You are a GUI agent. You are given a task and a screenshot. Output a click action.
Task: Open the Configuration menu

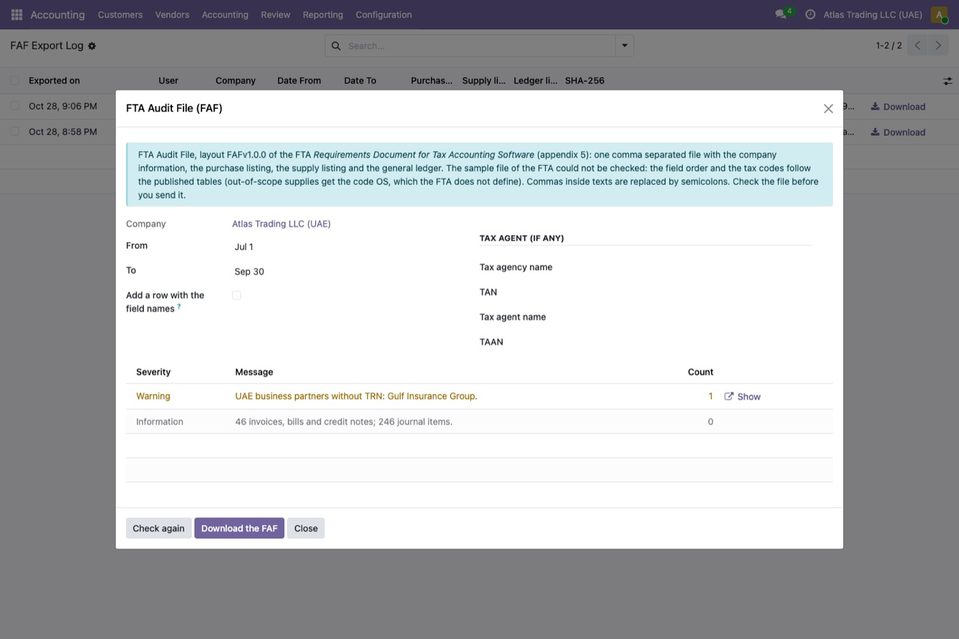tap(383, 15)
